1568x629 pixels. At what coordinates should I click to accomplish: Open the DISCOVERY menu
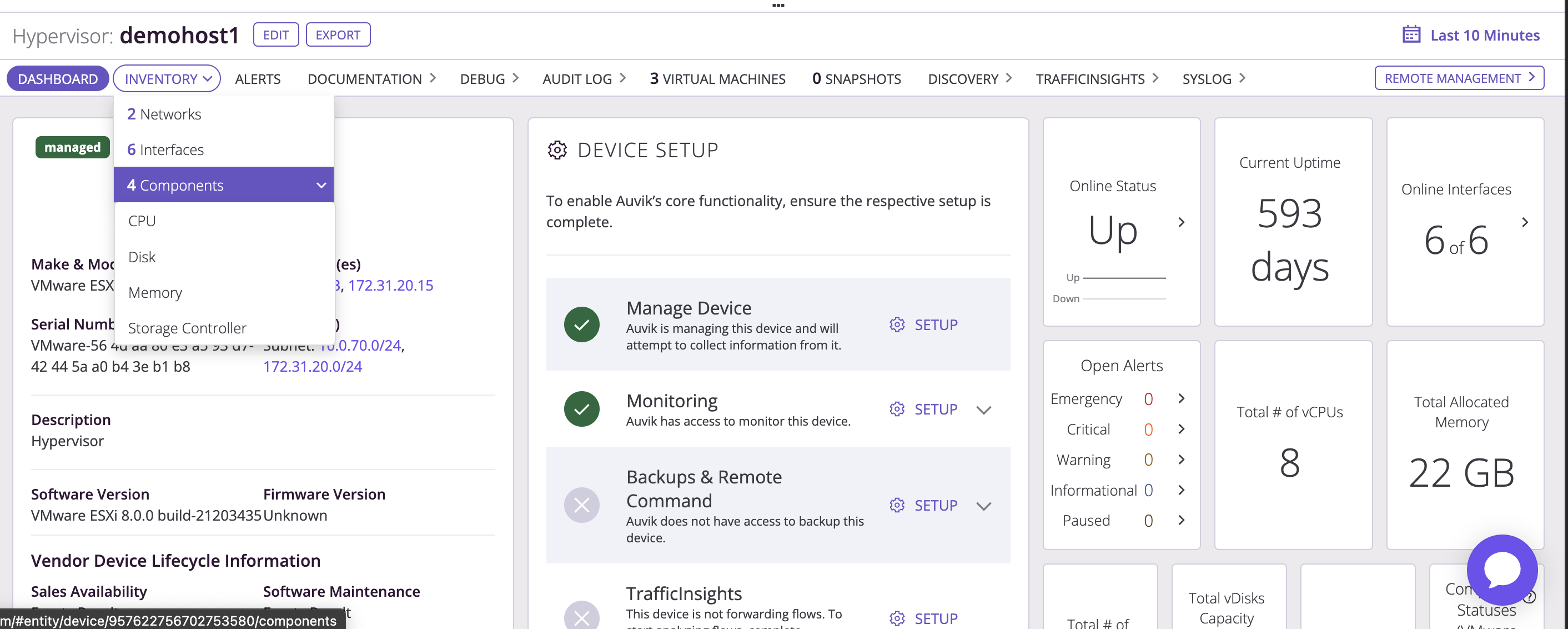click(969, 78)
